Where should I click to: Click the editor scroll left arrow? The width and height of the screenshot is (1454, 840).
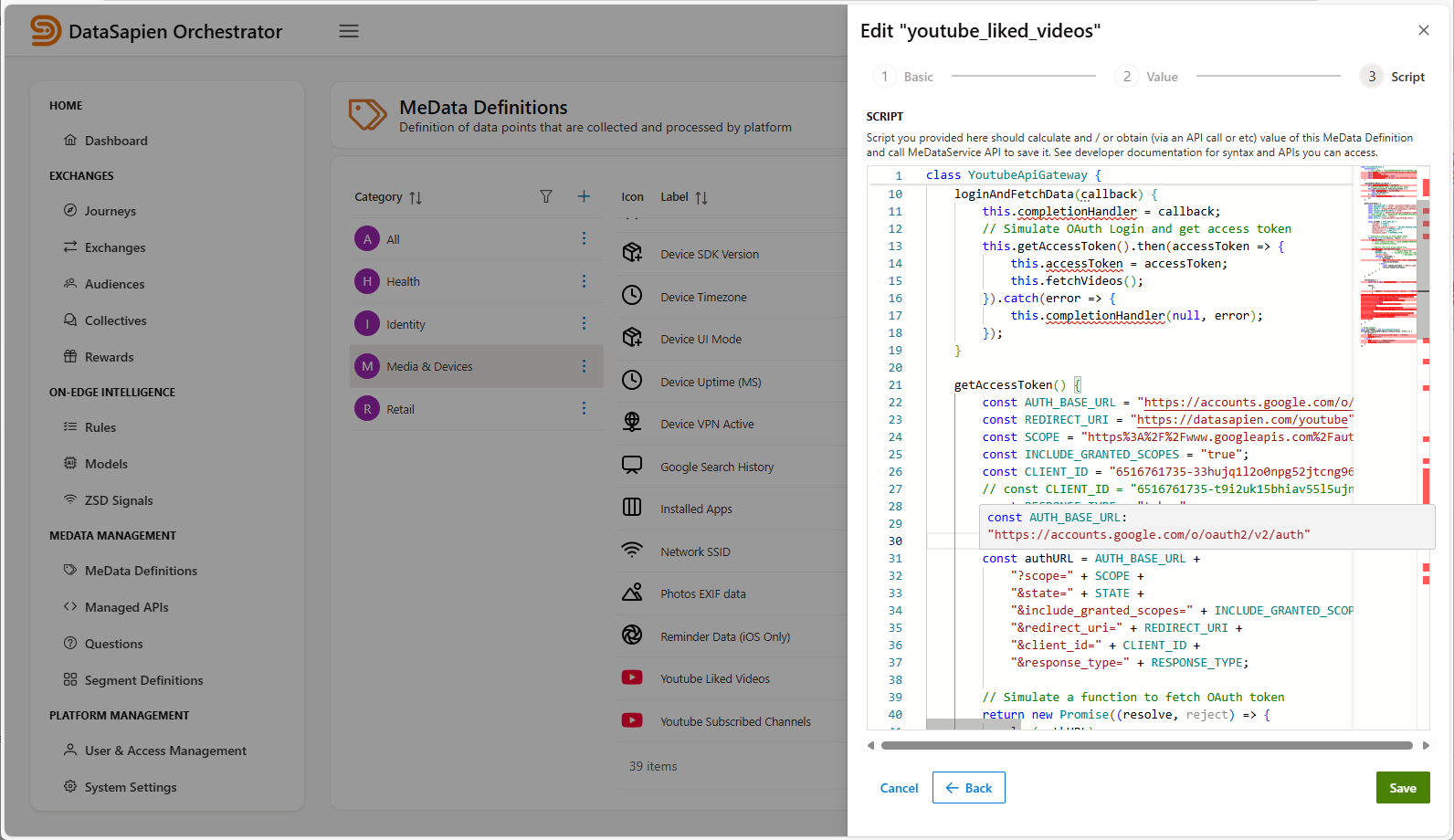point(871,745)
